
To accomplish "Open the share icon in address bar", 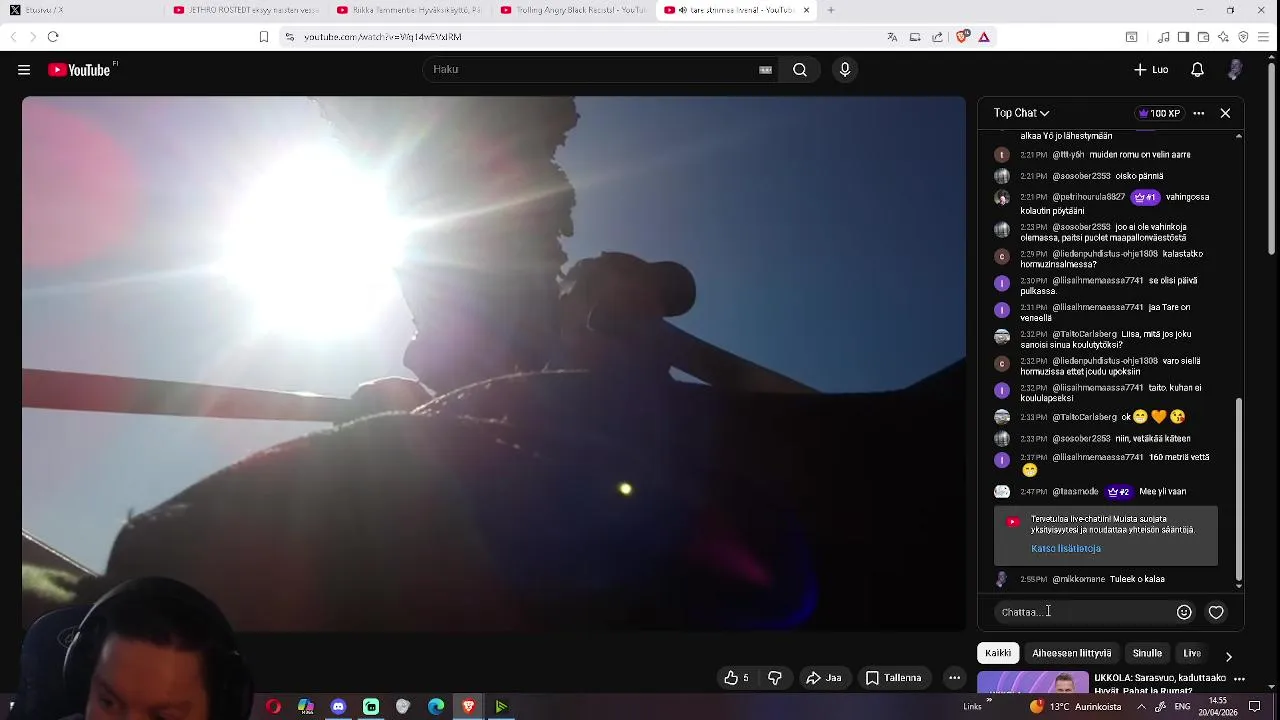I will (937, 37).
